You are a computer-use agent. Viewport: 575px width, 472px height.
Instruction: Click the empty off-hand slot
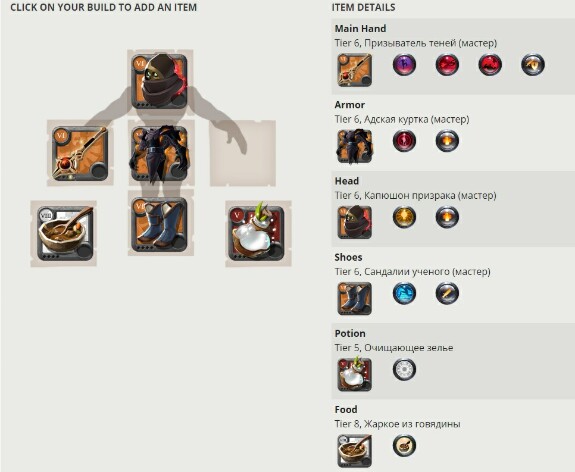pos(242,153)
